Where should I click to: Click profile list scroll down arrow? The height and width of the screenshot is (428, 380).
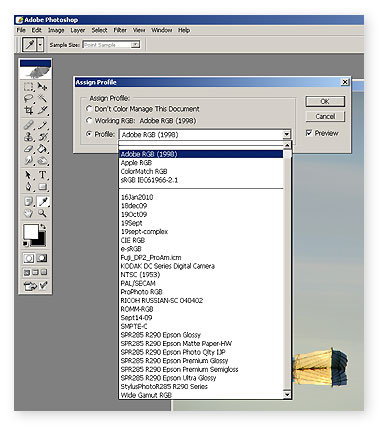(287, 395)
